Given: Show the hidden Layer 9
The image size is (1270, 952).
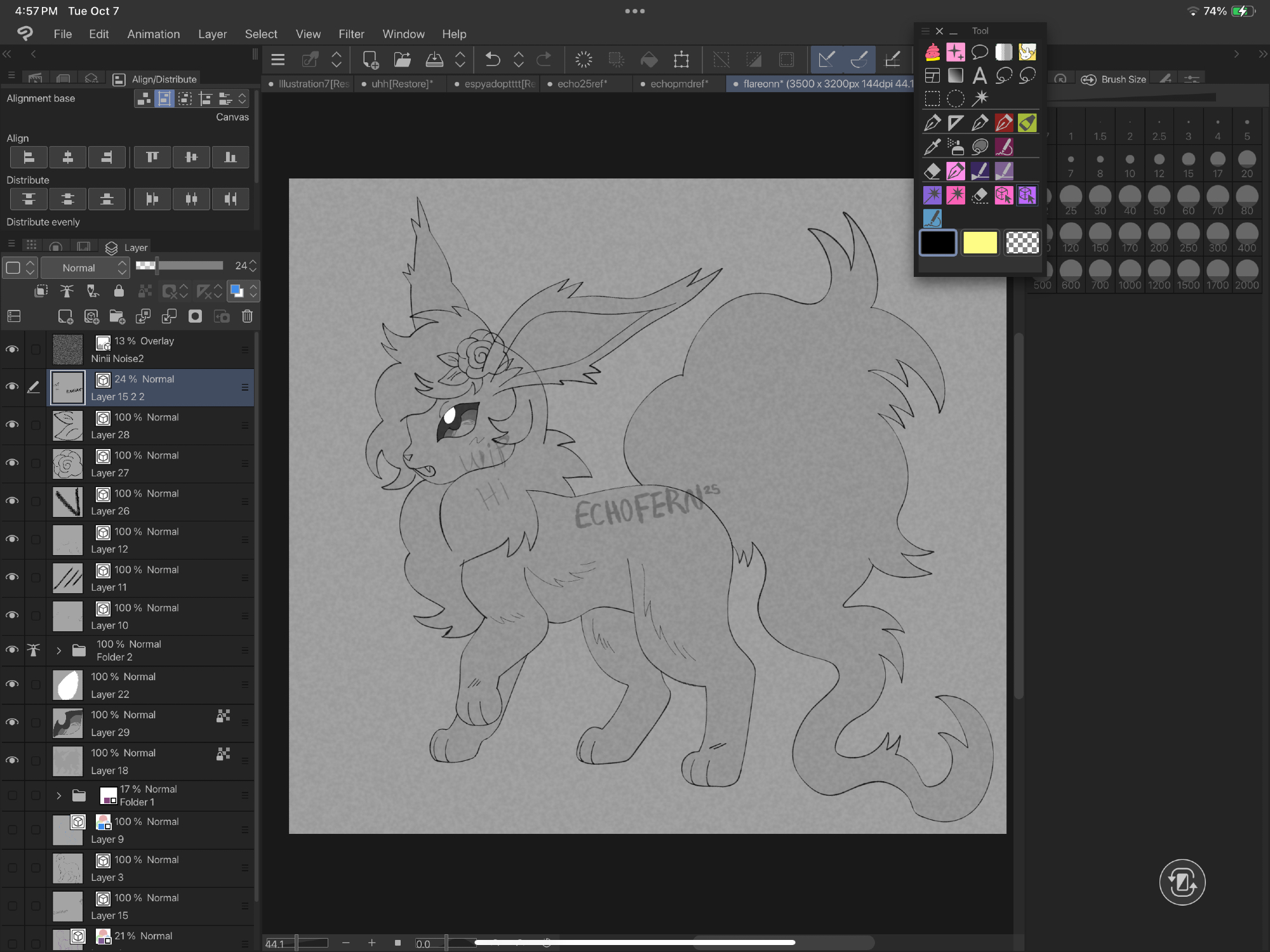Looking at the screenshot, I should point(12,829).
